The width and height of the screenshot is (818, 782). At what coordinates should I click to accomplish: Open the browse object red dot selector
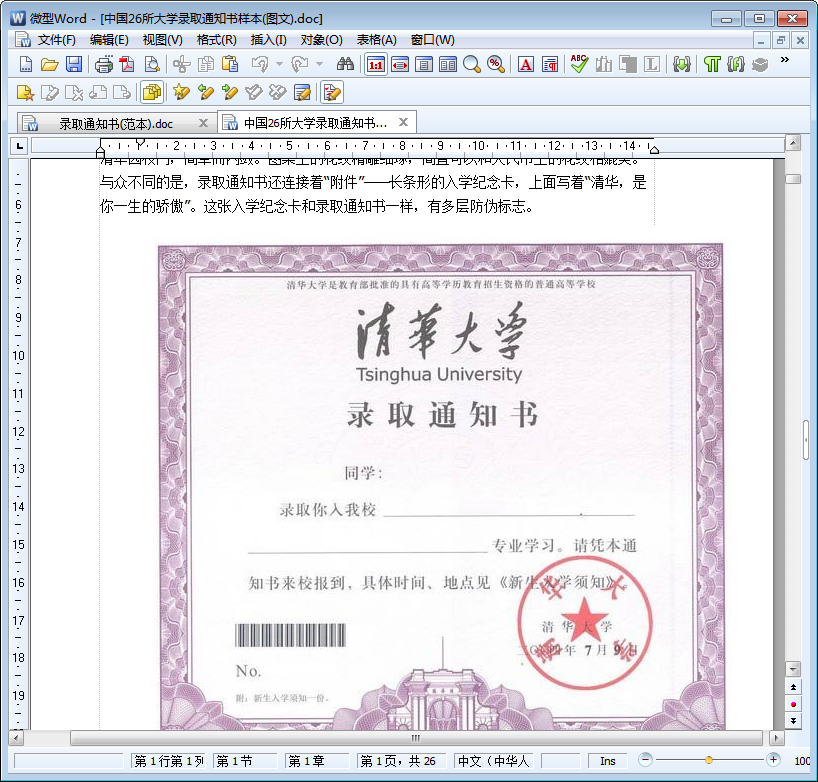click(x=793, y=704)
